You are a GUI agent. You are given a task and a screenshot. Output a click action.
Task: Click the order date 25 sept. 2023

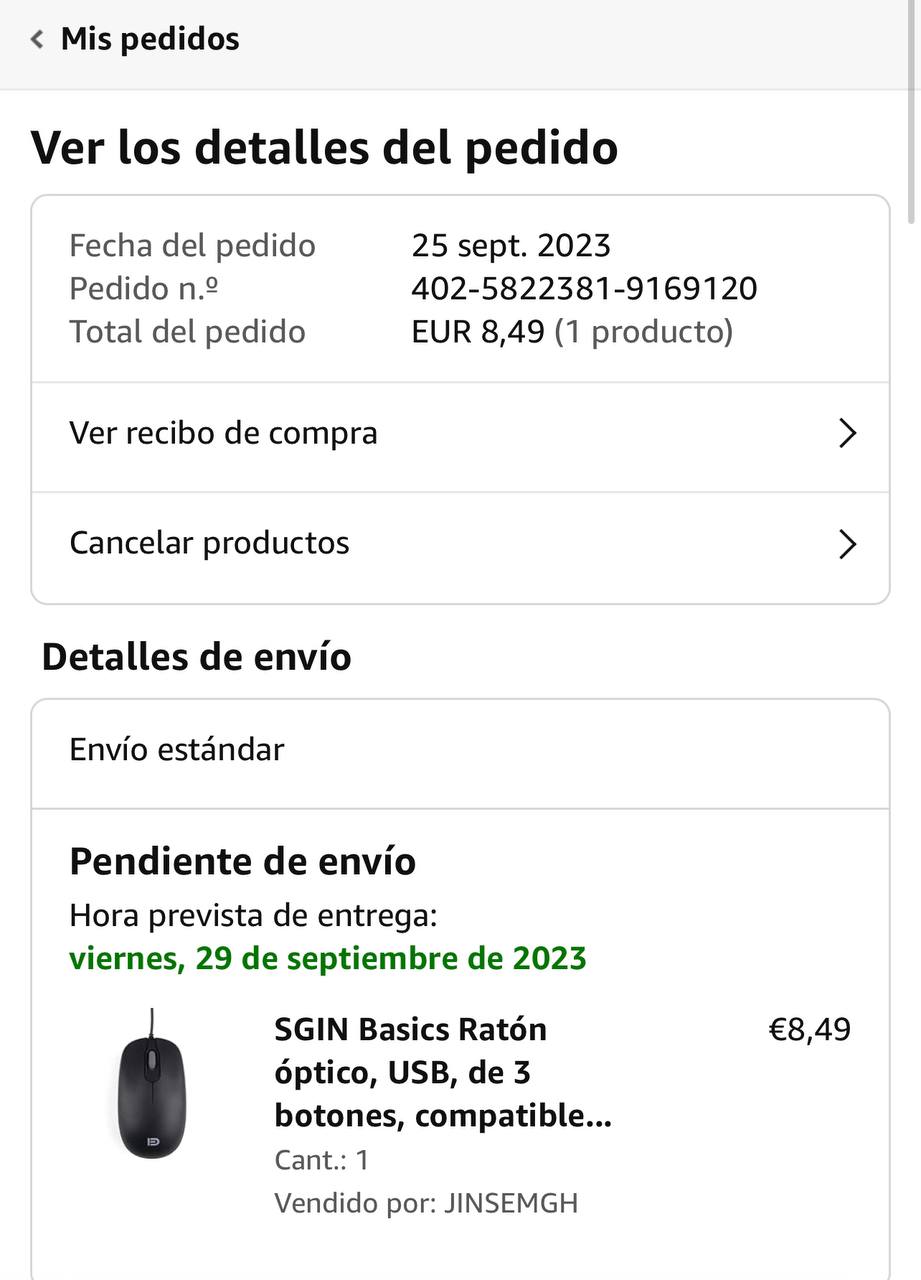tap(510, 246)
